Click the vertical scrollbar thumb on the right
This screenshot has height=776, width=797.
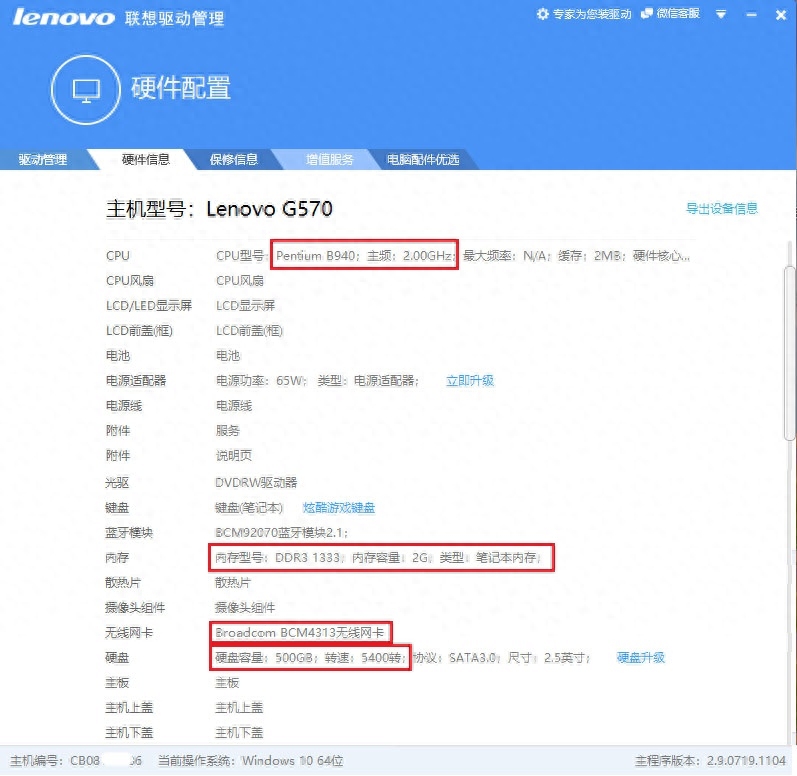pyautogui.click(x=789, y=352)
